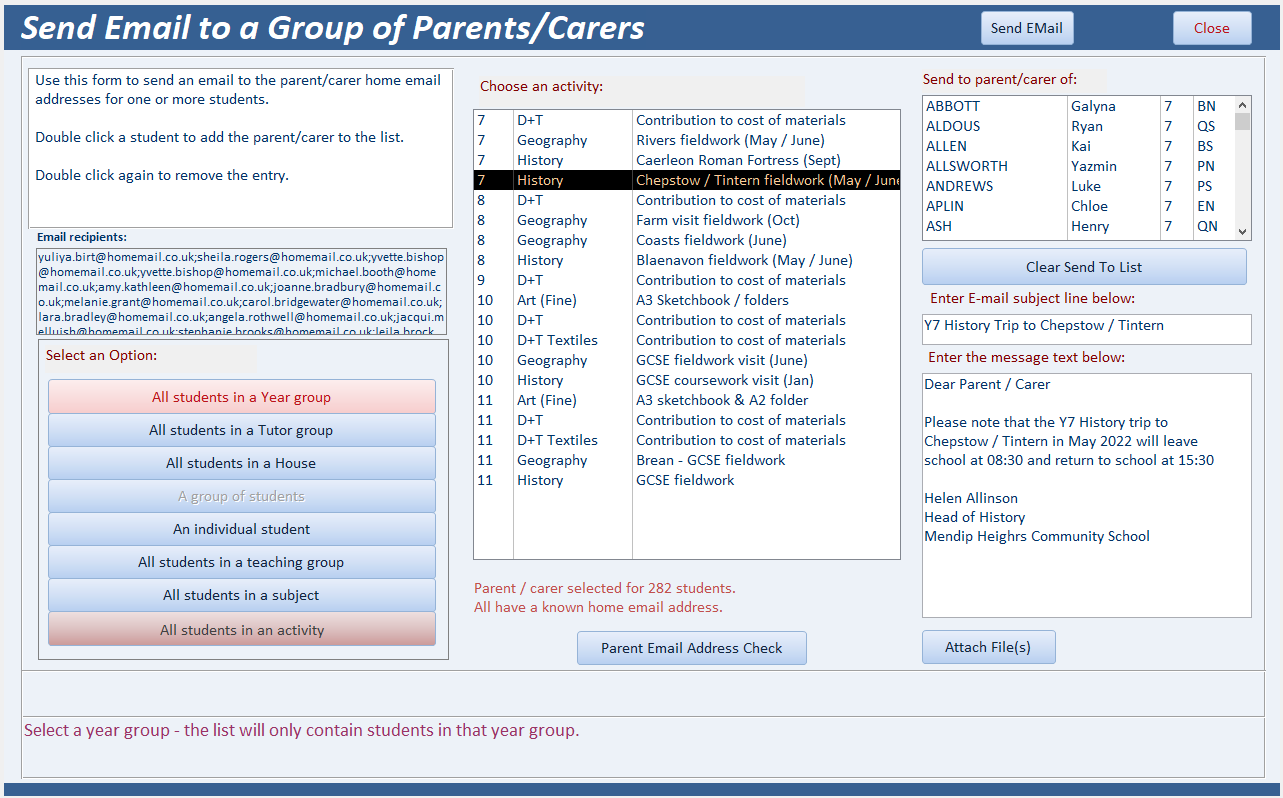Select Farm visit fieldwork (Oct) activity

click(687, 220)
